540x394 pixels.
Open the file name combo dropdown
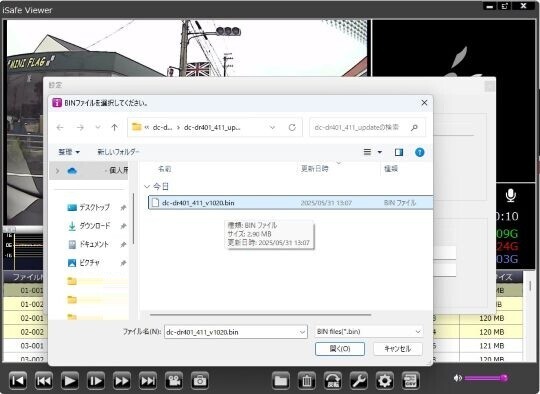tap(302, 332)
